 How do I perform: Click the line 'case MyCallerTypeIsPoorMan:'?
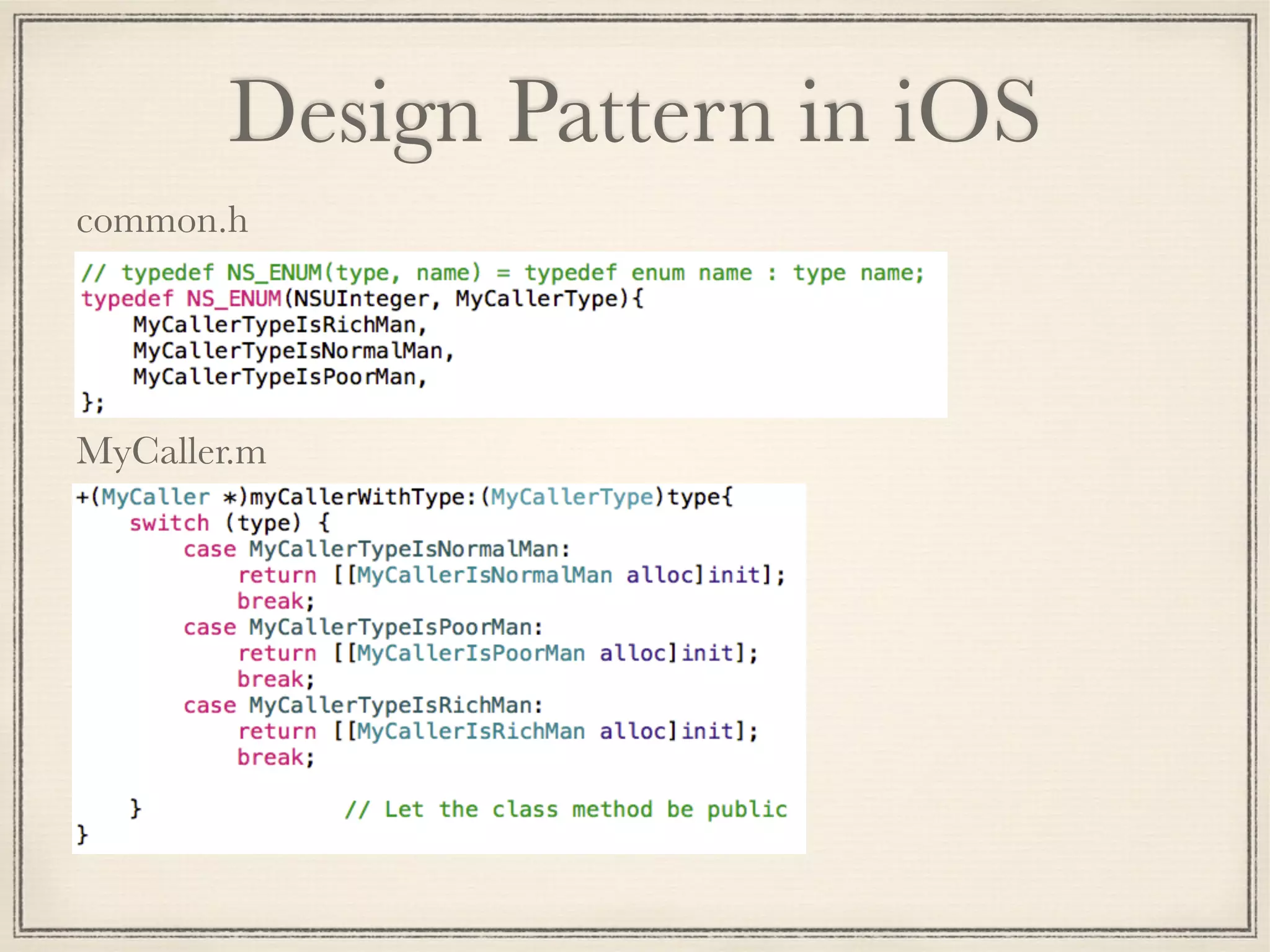(363, 628)
